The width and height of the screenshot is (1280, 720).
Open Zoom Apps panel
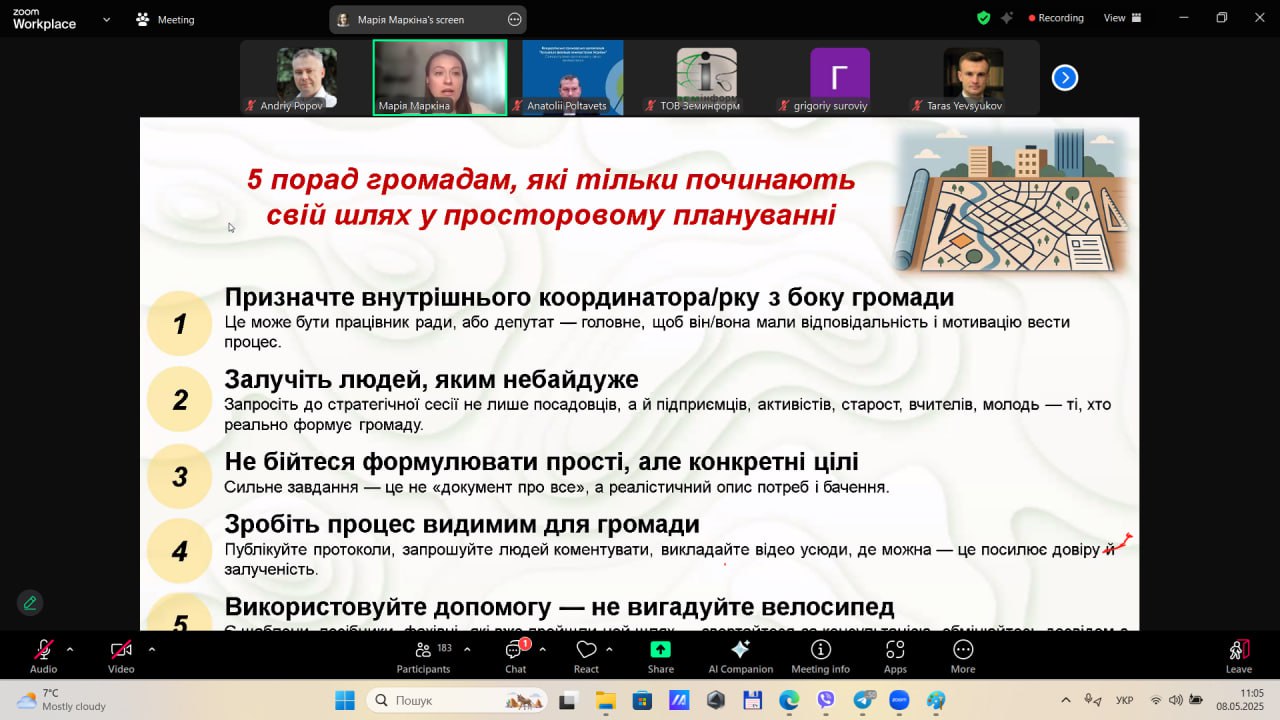point(895,655)
